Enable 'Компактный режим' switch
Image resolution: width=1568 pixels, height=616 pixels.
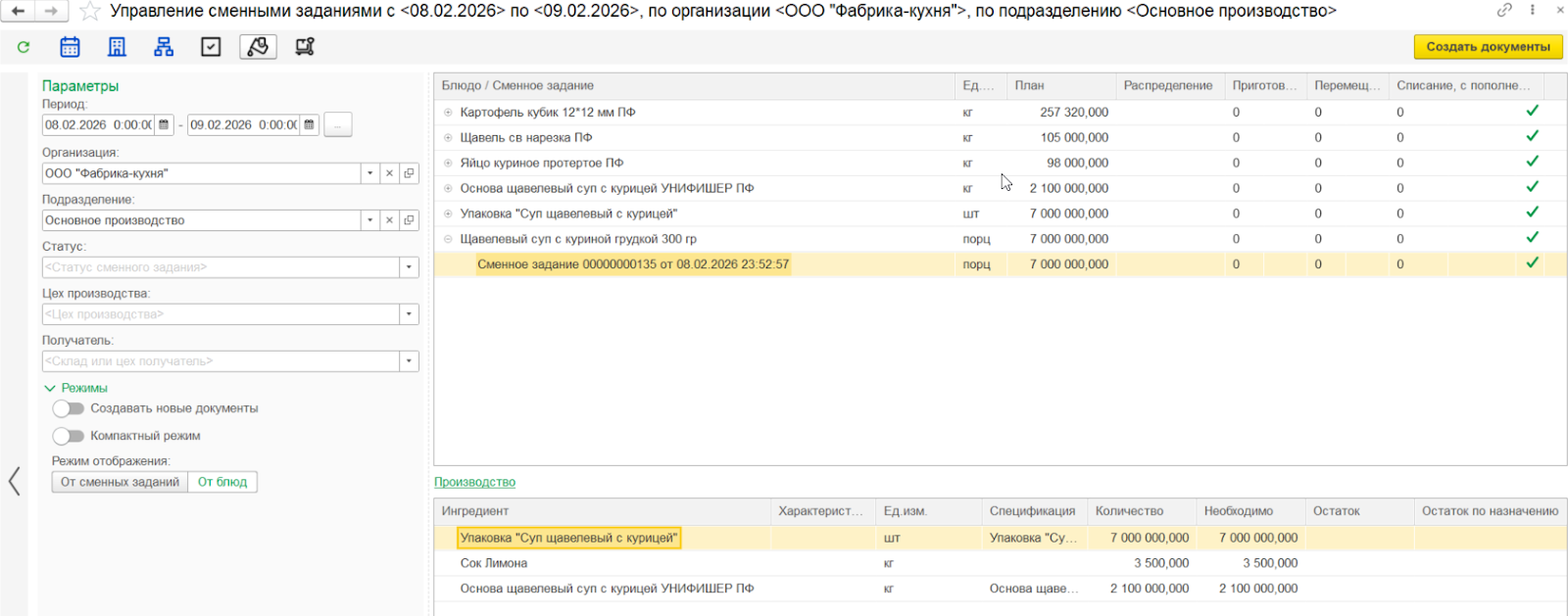click(x=69, y=436)
